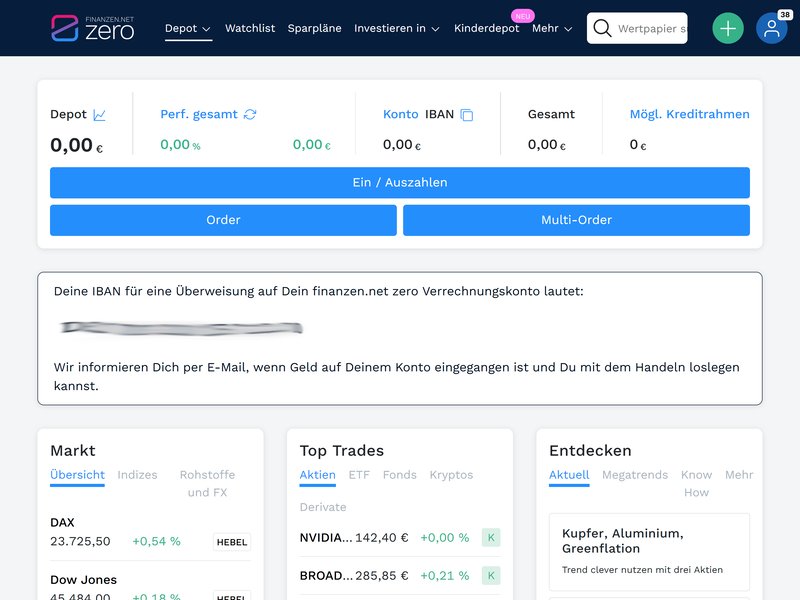The width and height of the screenshot is (800, 600).
Task: Open Sparpläne in the top menu
Action: pos(314,29)
